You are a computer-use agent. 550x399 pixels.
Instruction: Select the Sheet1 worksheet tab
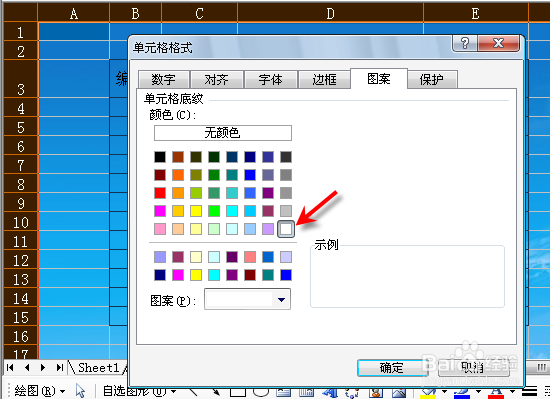[x=99, y=367]
